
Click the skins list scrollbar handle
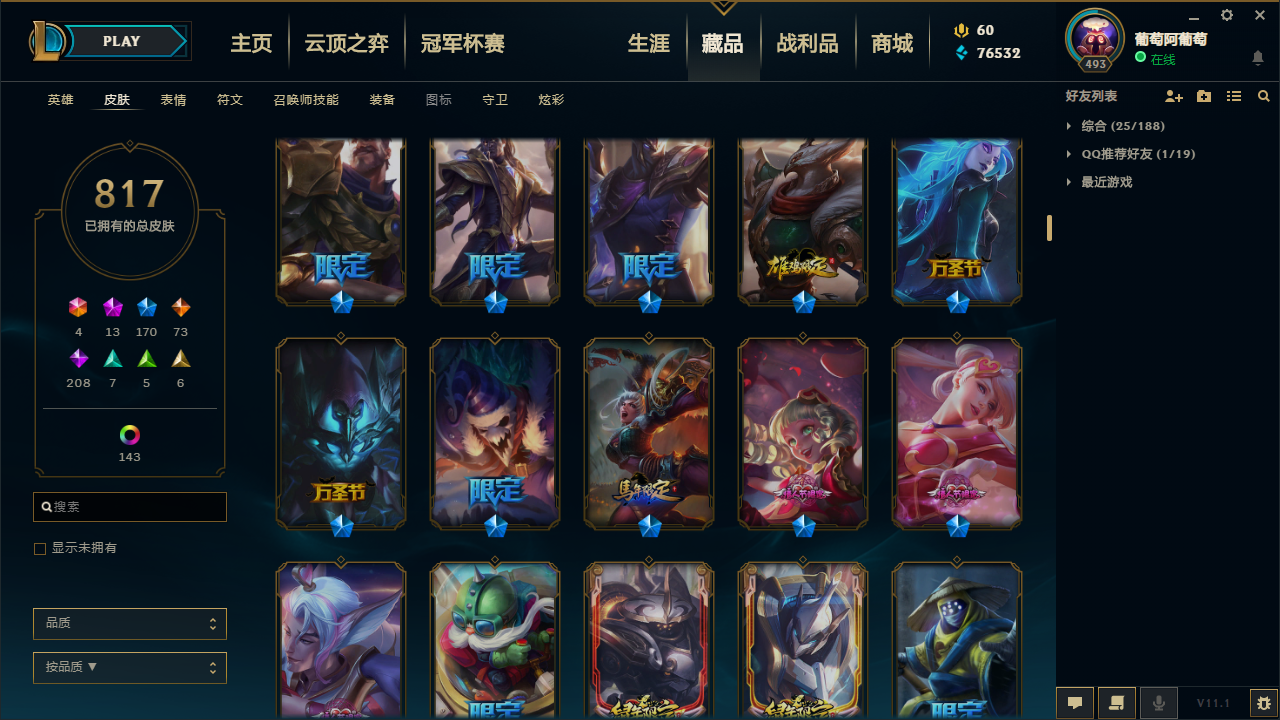click(1049, 228)
